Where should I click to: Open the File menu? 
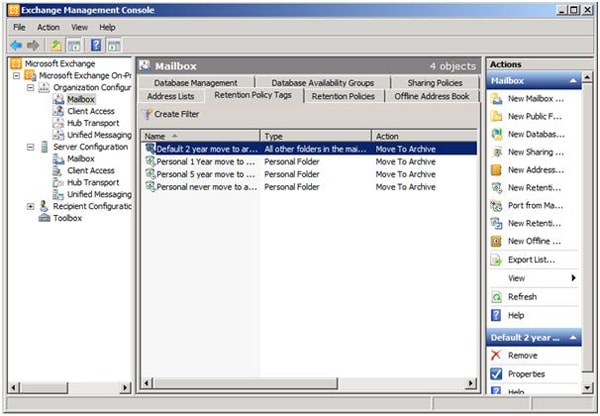pyautogui.click(x=19, y=27)
